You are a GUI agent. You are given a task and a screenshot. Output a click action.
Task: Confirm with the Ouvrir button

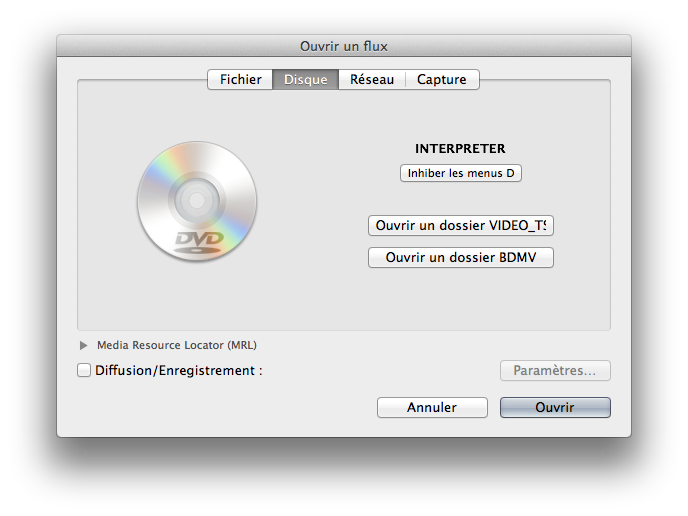point(554,407)
